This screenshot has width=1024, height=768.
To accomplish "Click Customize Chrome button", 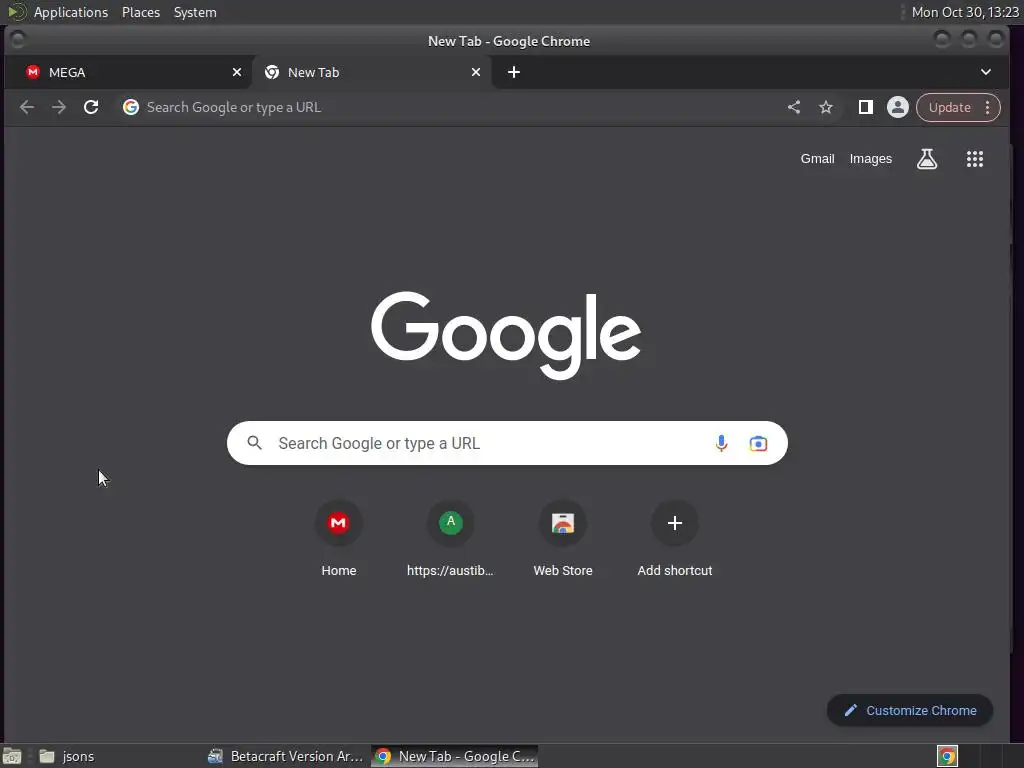I will [x=910, y=711].
